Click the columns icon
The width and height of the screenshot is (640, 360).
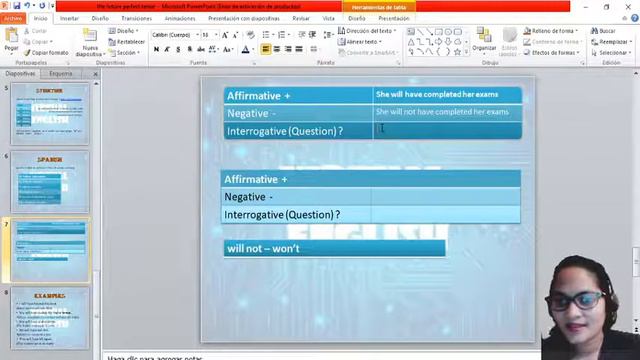(313, 49)
